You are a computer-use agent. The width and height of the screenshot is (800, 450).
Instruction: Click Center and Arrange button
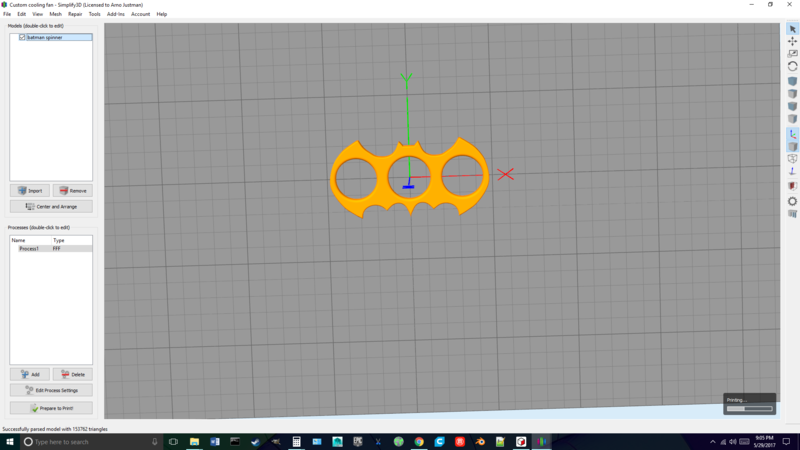pos(51,207)
